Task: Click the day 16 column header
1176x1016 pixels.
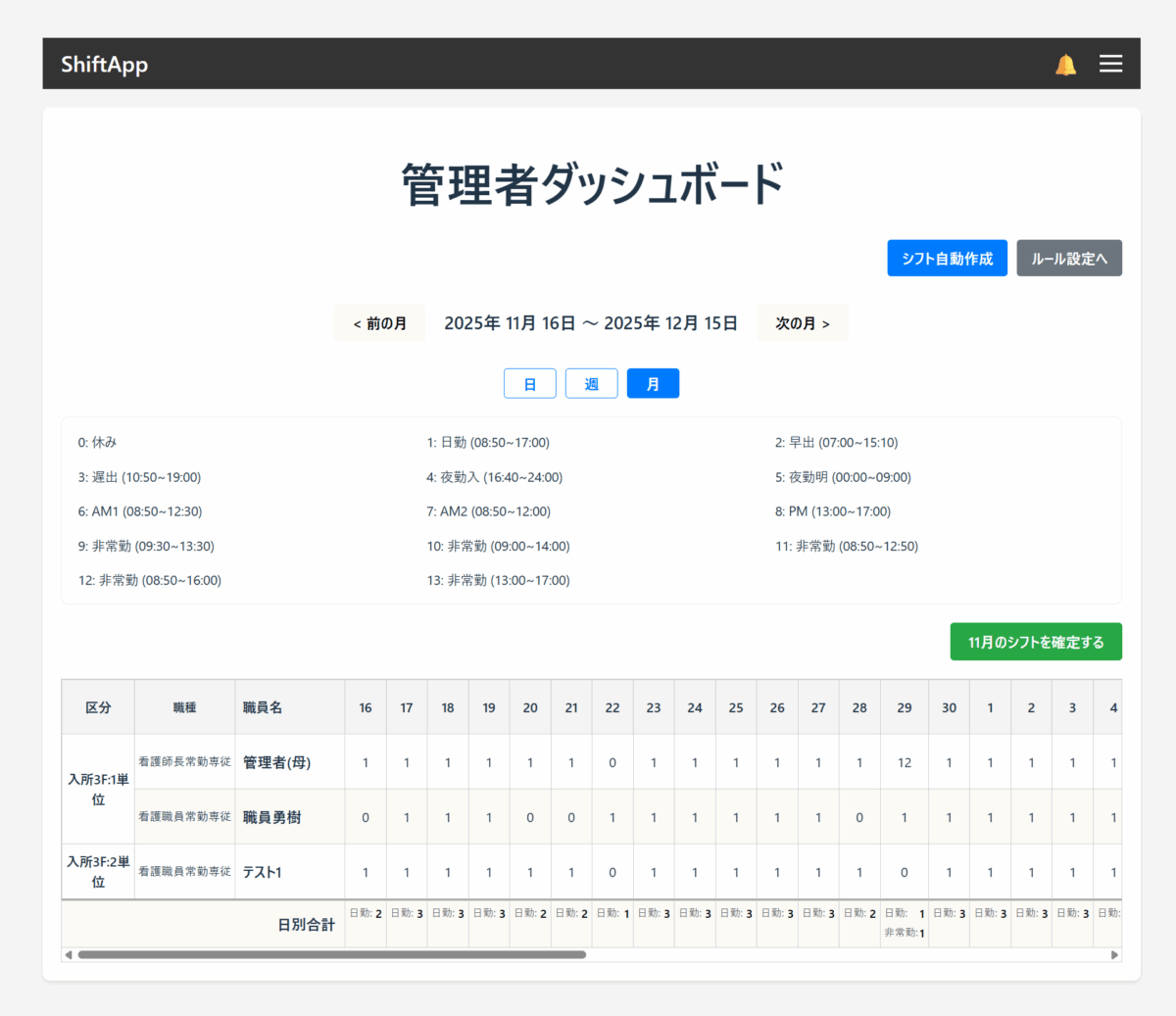Action: [365, 707]
